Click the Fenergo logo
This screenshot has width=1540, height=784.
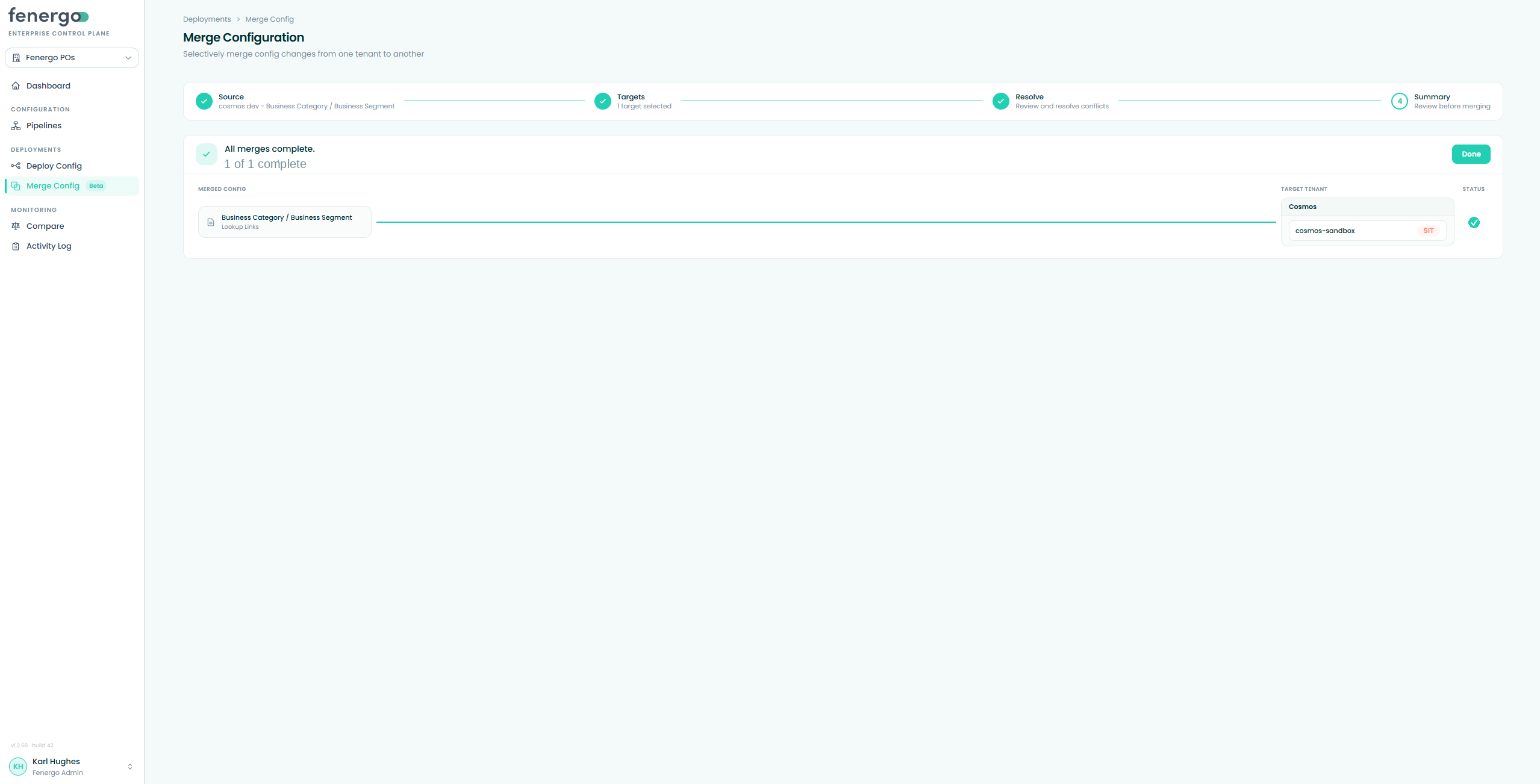click(x=49, y=17)
